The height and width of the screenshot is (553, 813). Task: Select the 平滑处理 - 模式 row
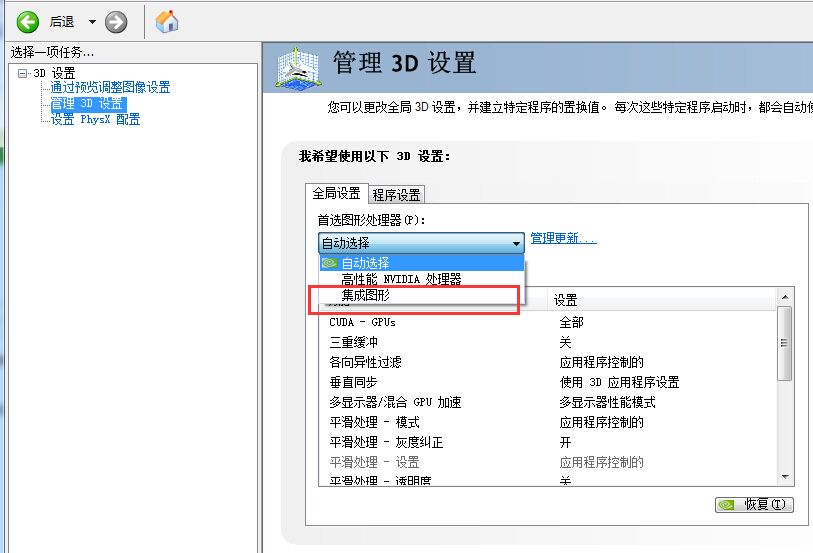pyautogui.click(x=548, y=422)
